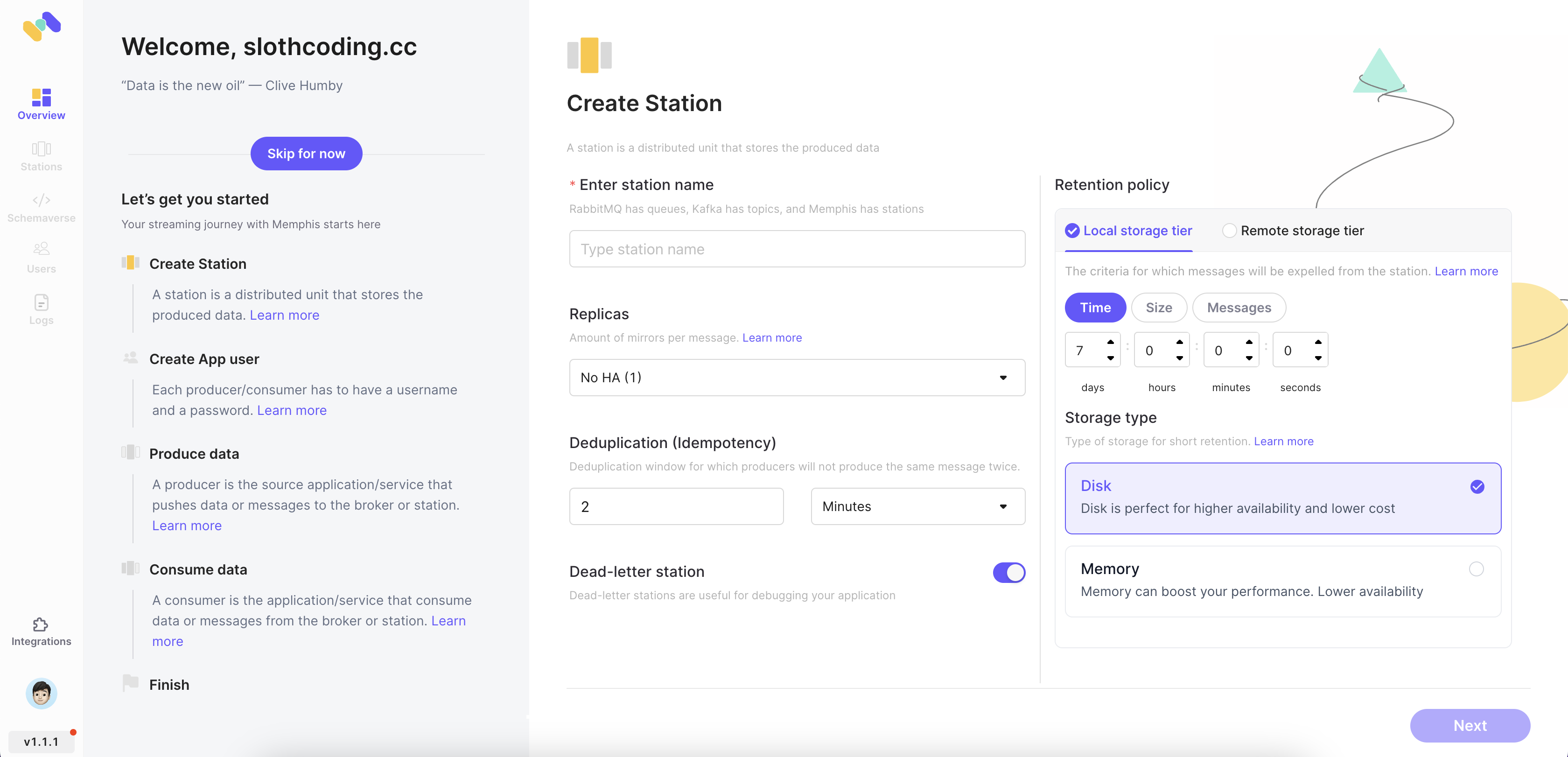
Task: Click the v1.1.1 version badge
Action: 42,742
